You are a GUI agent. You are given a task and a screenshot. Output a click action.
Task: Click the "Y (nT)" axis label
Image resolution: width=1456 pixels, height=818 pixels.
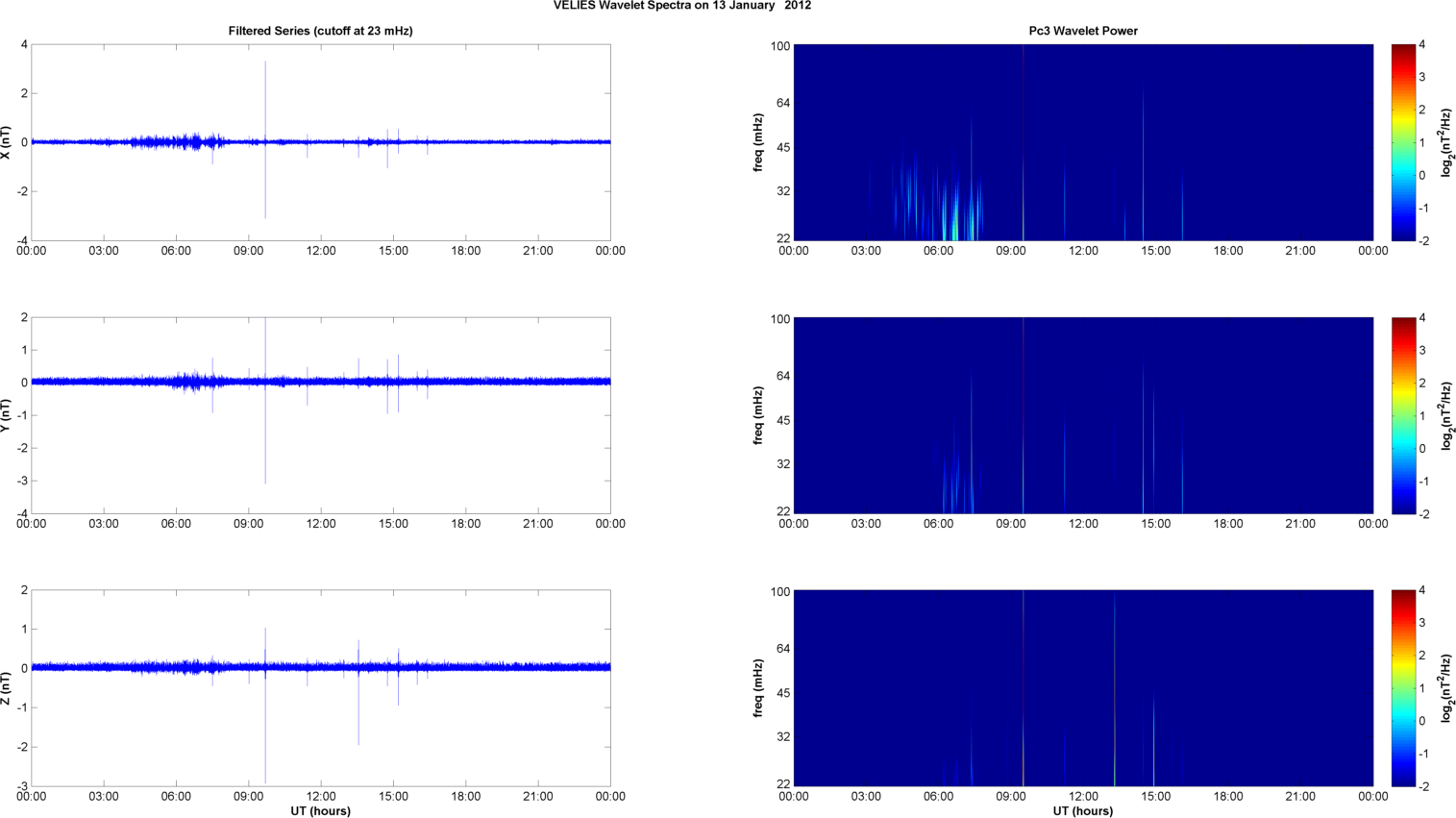click(7, 415)
